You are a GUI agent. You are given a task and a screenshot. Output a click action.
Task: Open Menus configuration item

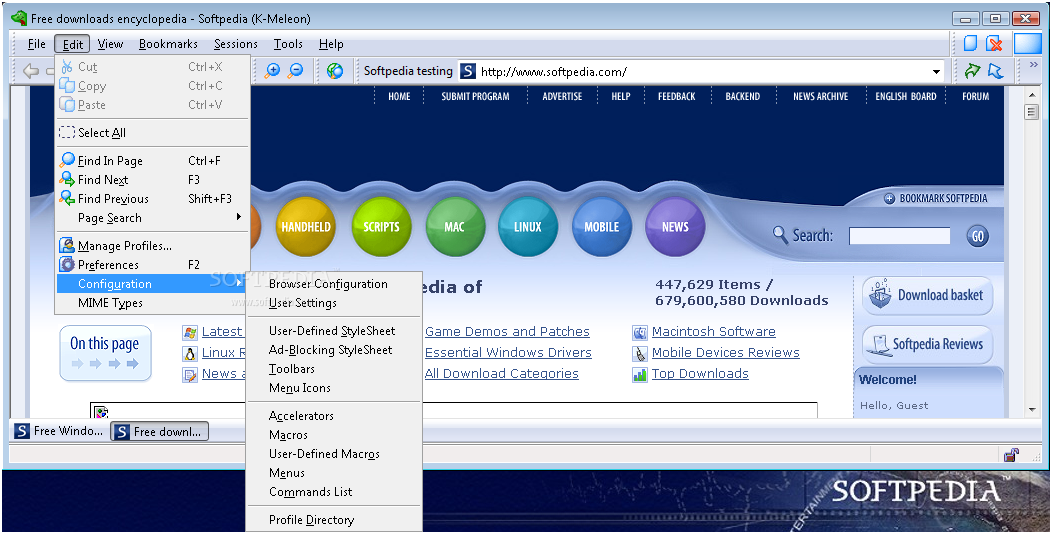coord(334,473)
